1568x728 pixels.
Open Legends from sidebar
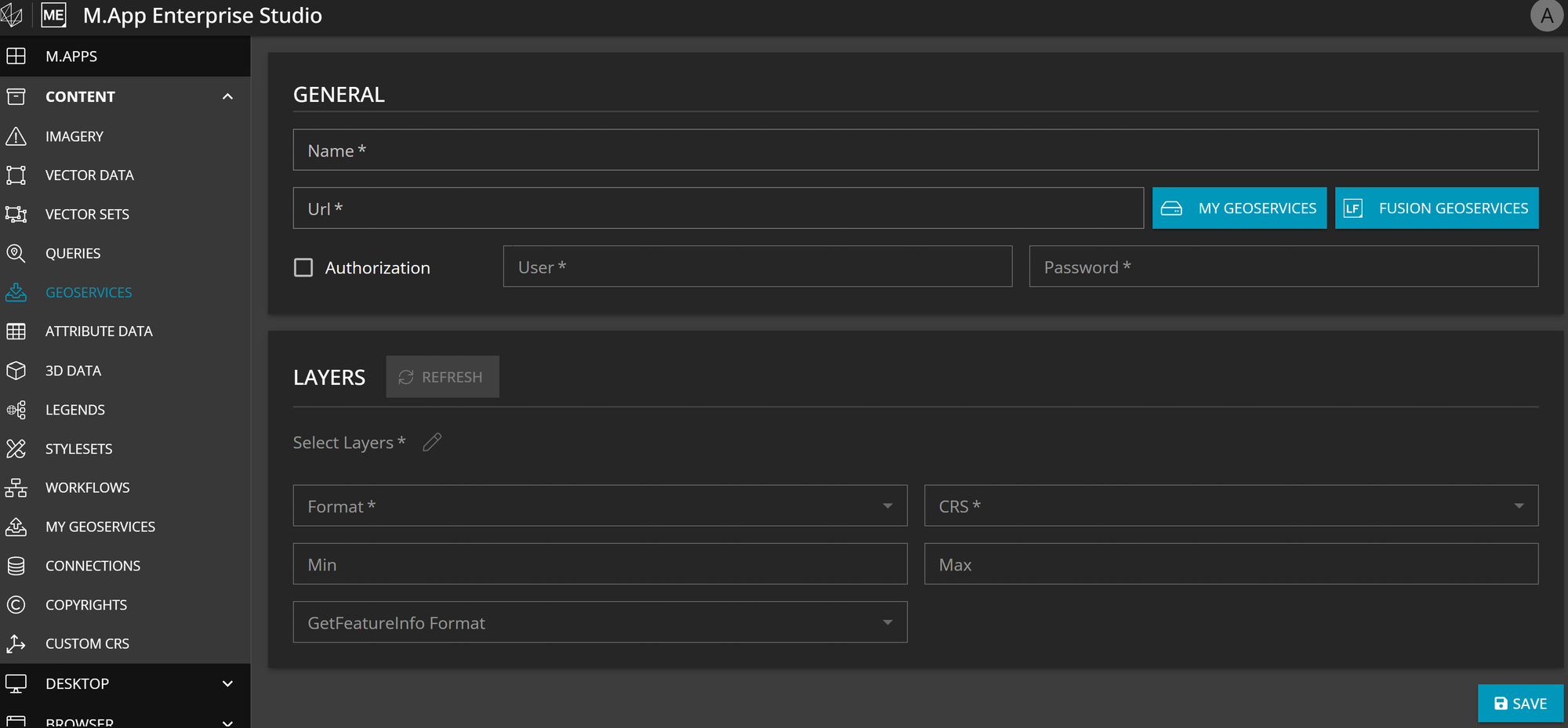(125, 409)
